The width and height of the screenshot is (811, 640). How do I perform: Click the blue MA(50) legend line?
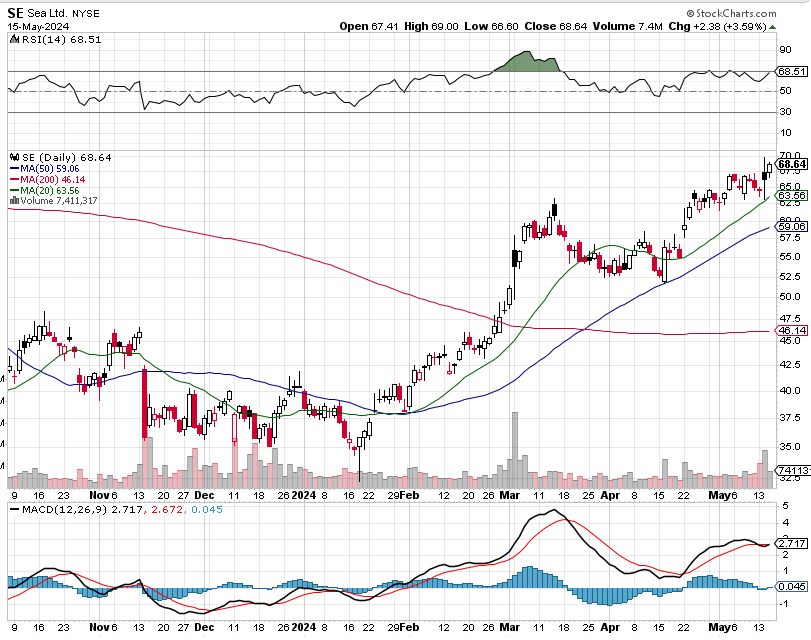click(13, 169)
